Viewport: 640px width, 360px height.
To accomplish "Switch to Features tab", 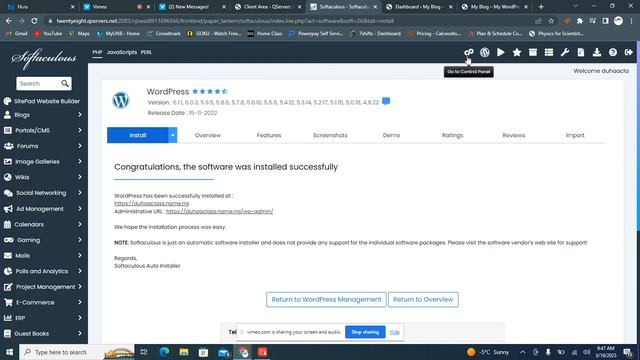I will click(269, 135).
